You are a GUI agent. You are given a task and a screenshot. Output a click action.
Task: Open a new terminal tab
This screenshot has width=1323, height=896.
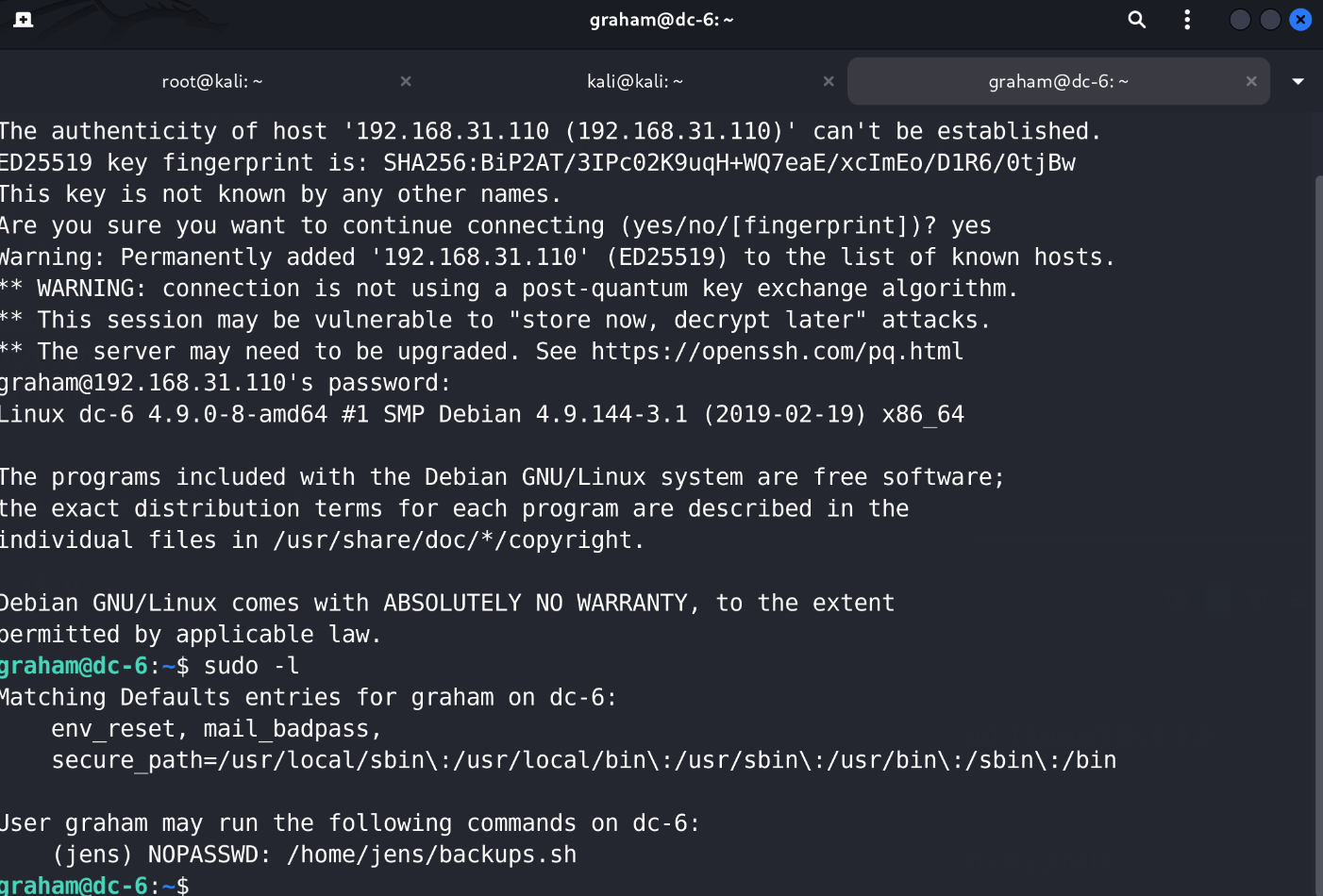(24, 20)
